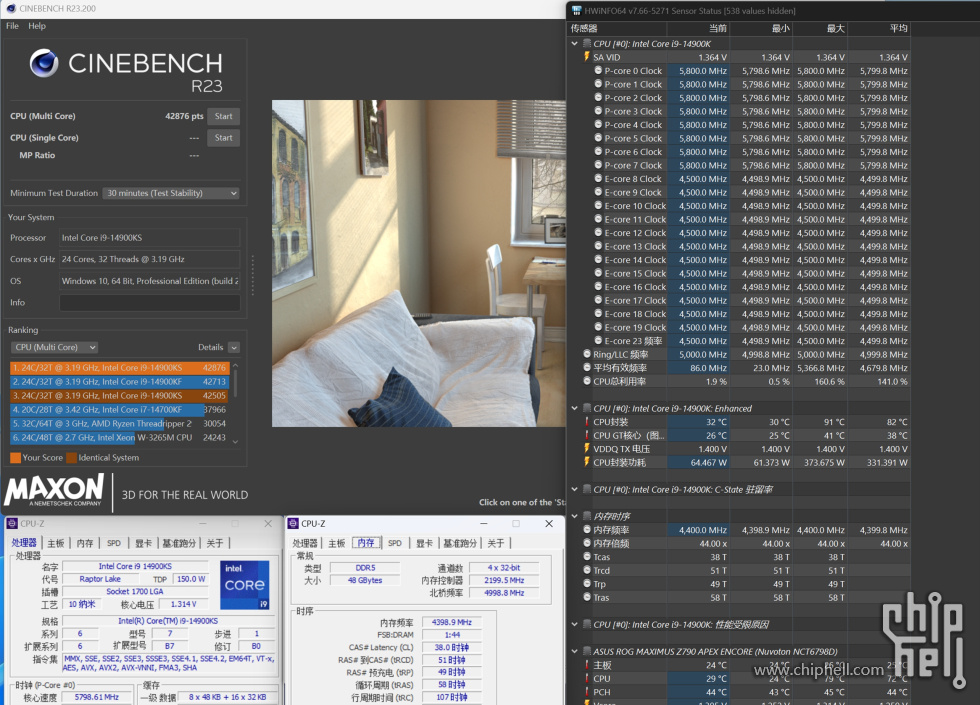Click the icon beside E-core 16 Clock

[598, 287]
